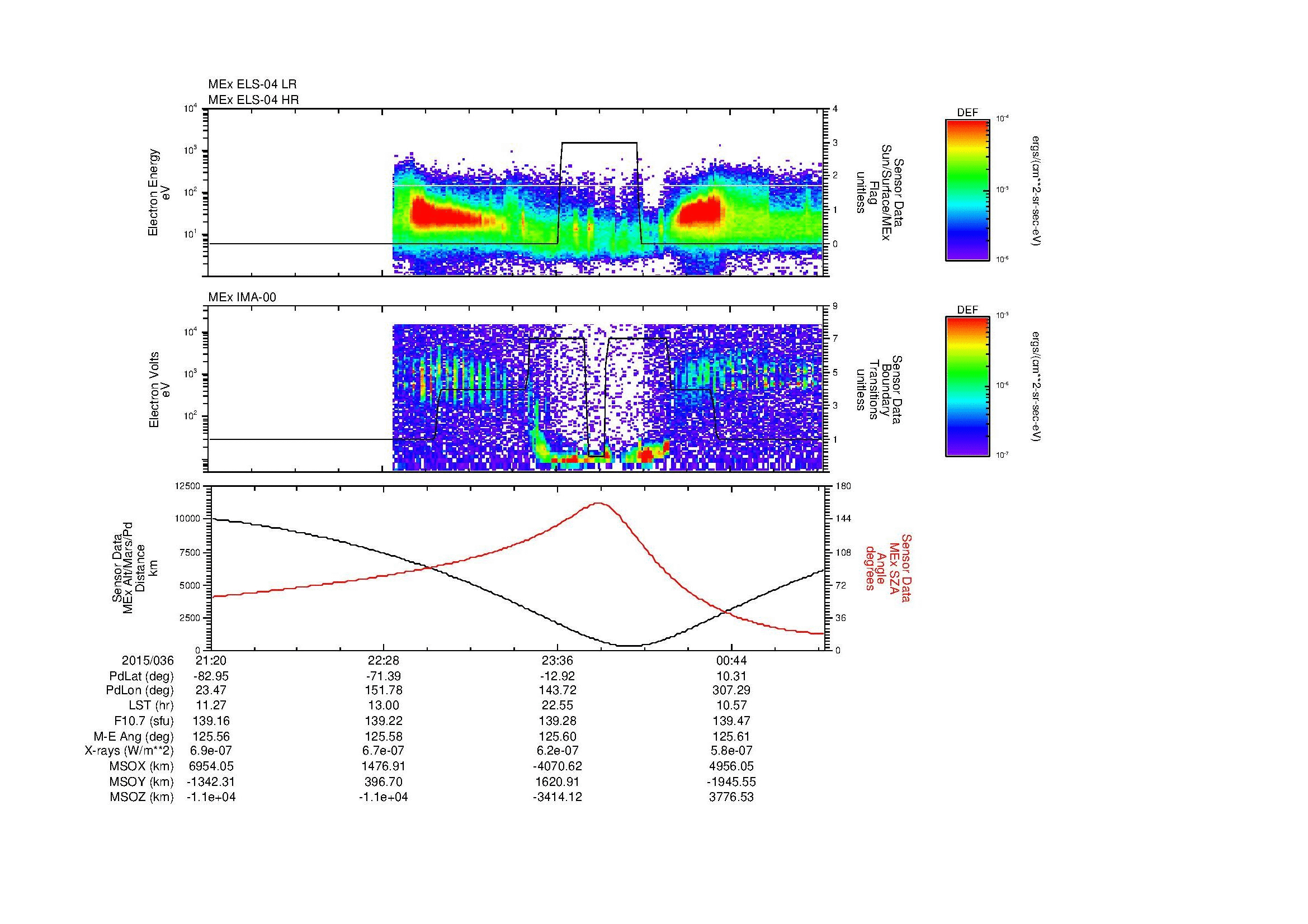Click MSOX value 6954.05
1308x924 pixels.
pos(211,766)
